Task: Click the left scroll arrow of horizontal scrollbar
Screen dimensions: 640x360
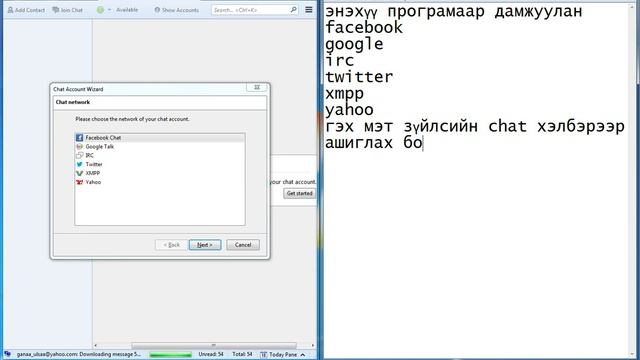Action: point(96,345)
